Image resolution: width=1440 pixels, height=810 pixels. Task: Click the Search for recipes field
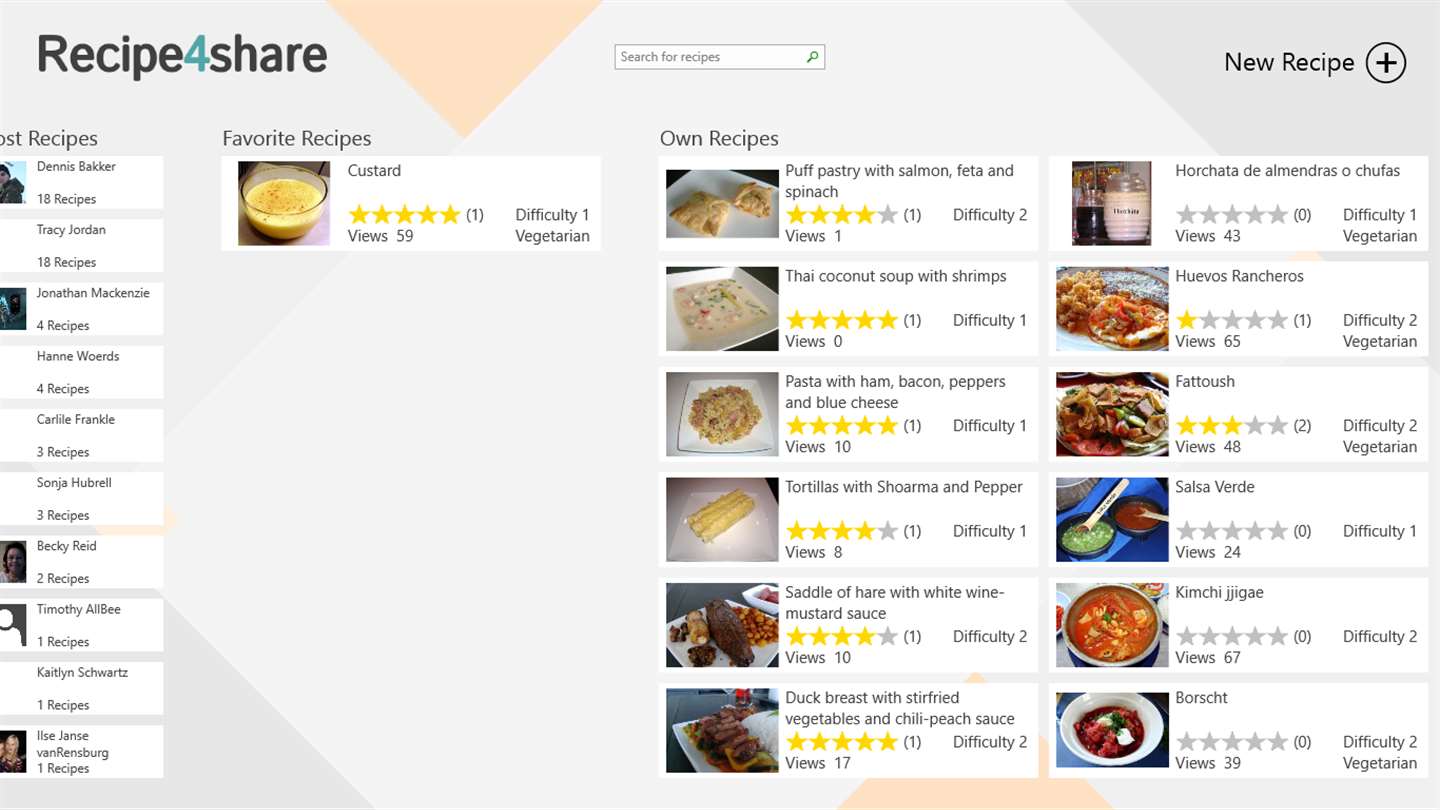point(720,57)
